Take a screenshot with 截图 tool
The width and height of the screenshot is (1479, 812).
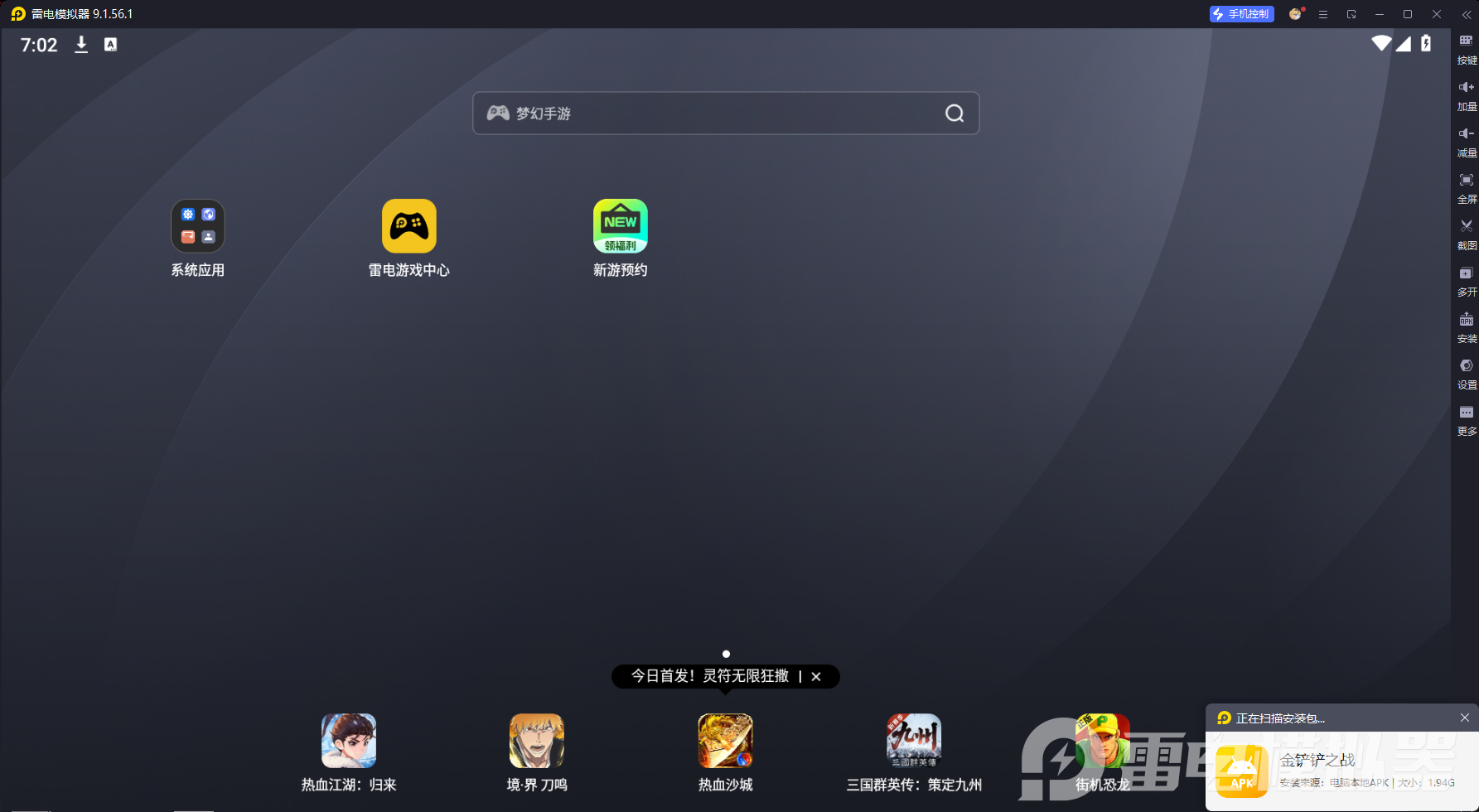(x=1466, y=234)
